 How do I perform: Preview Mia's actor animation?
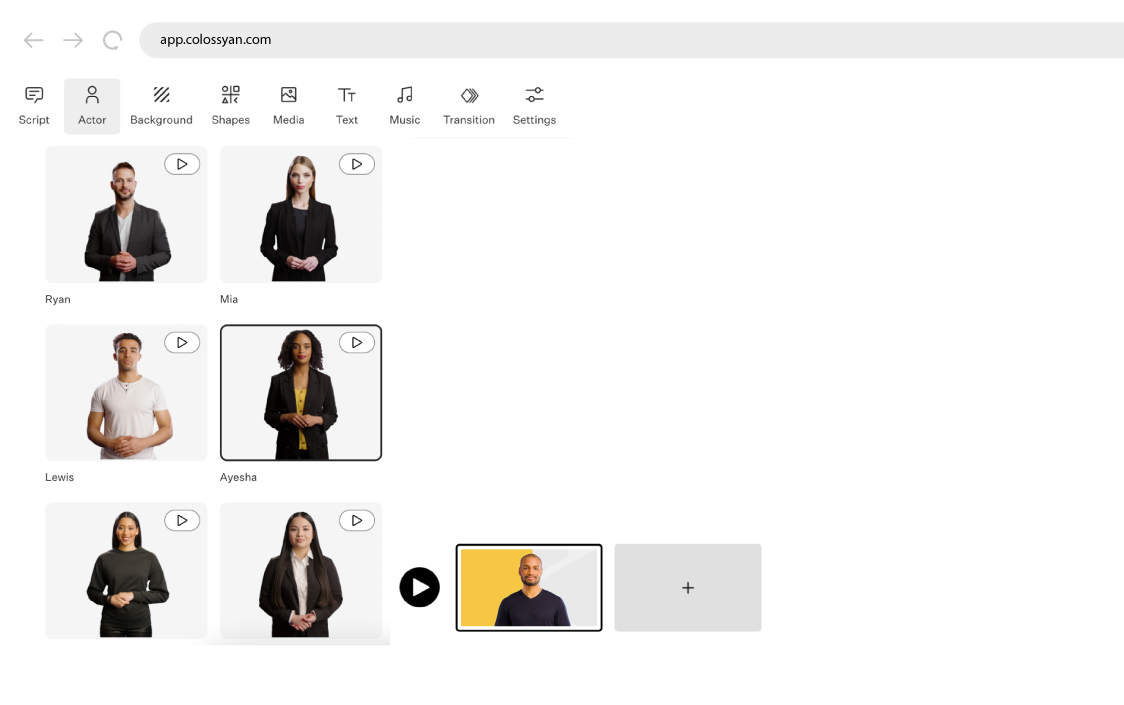[x=357, y=163]
